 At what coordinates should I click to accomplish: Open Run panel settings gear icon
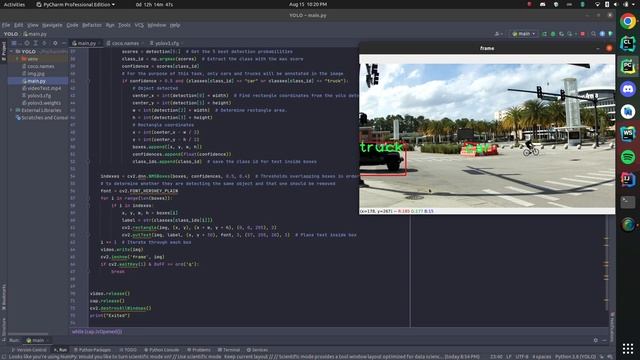pos(596,340)
